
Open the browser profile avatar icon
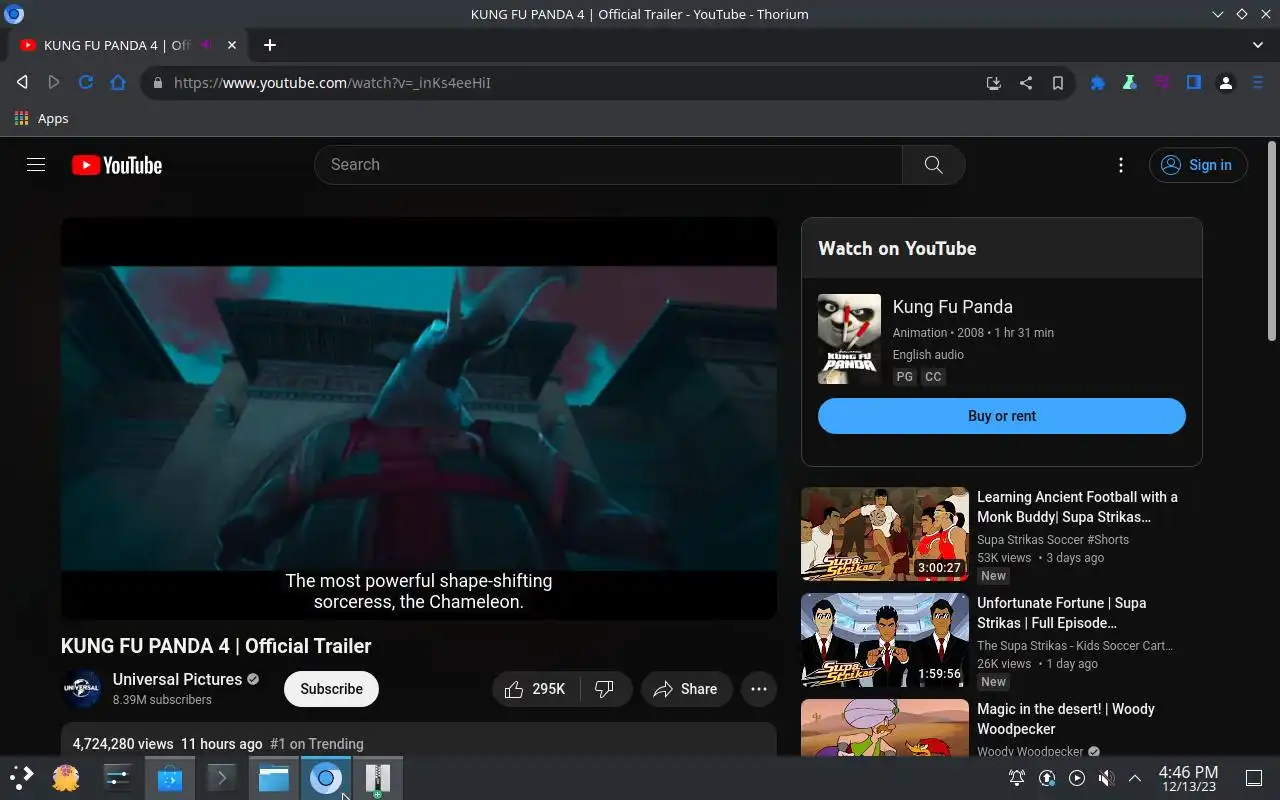pyautogui.click(x=1225, y=83)
